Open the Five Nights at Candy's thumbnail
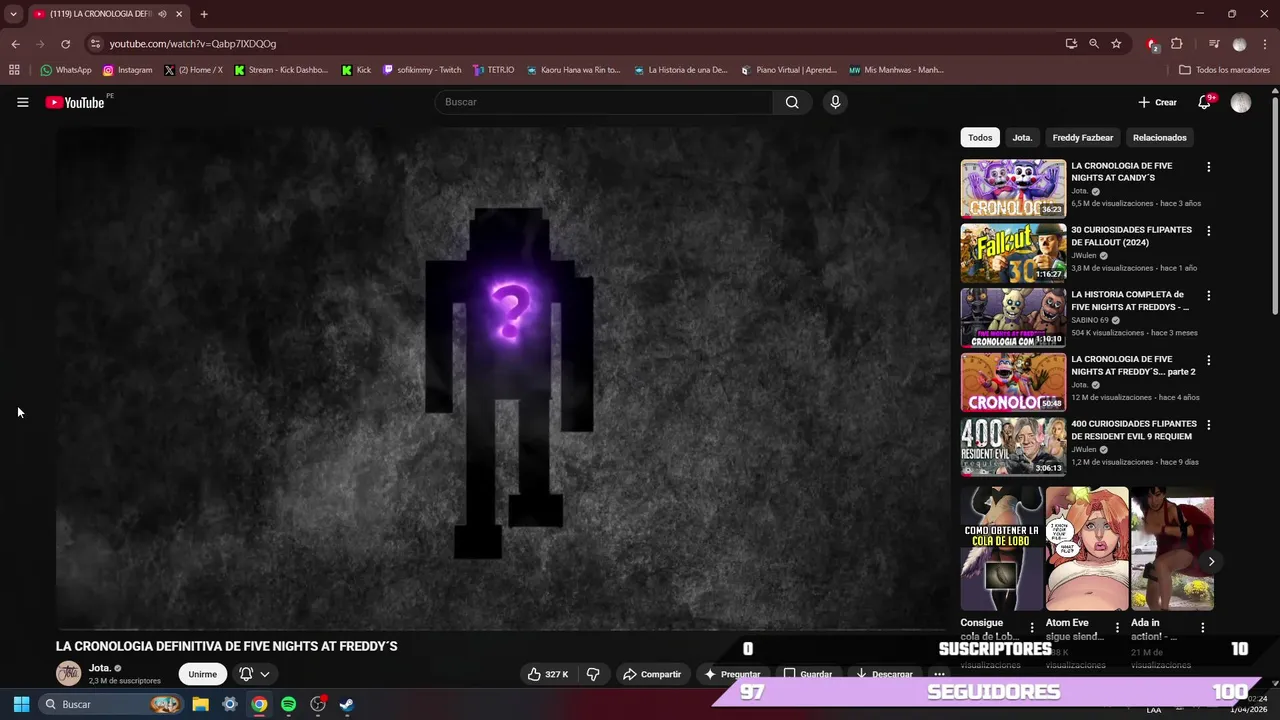This screenshot has width=1280, height=720. click(x=1013, y=188)
